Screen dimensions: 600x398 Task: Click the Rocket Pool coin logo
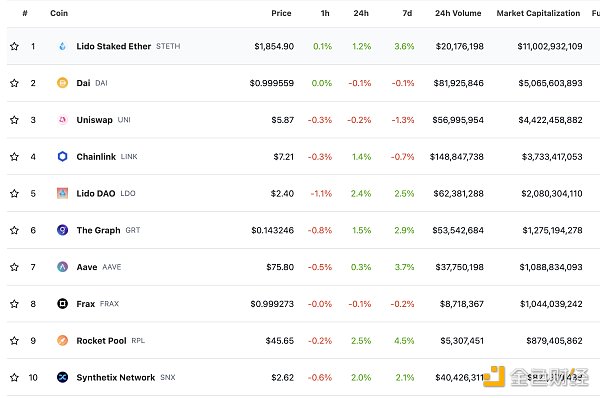point(62,340)
